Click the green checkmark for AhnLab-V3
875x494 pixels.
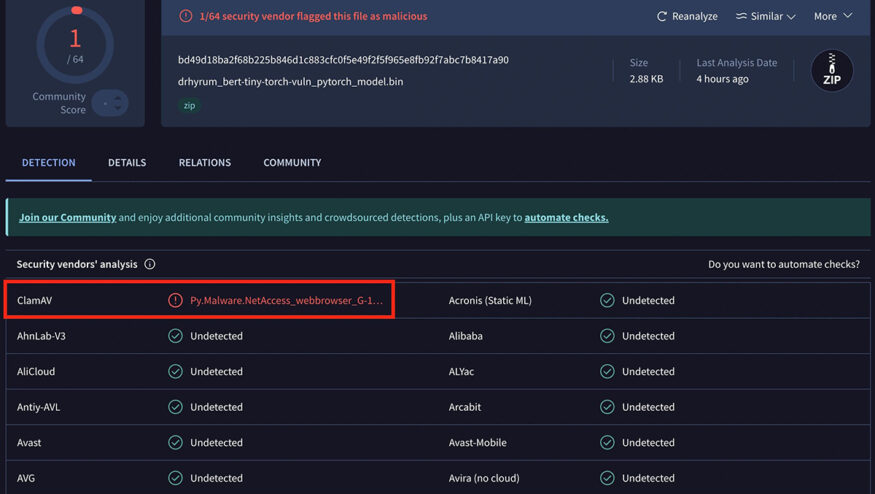175,336
